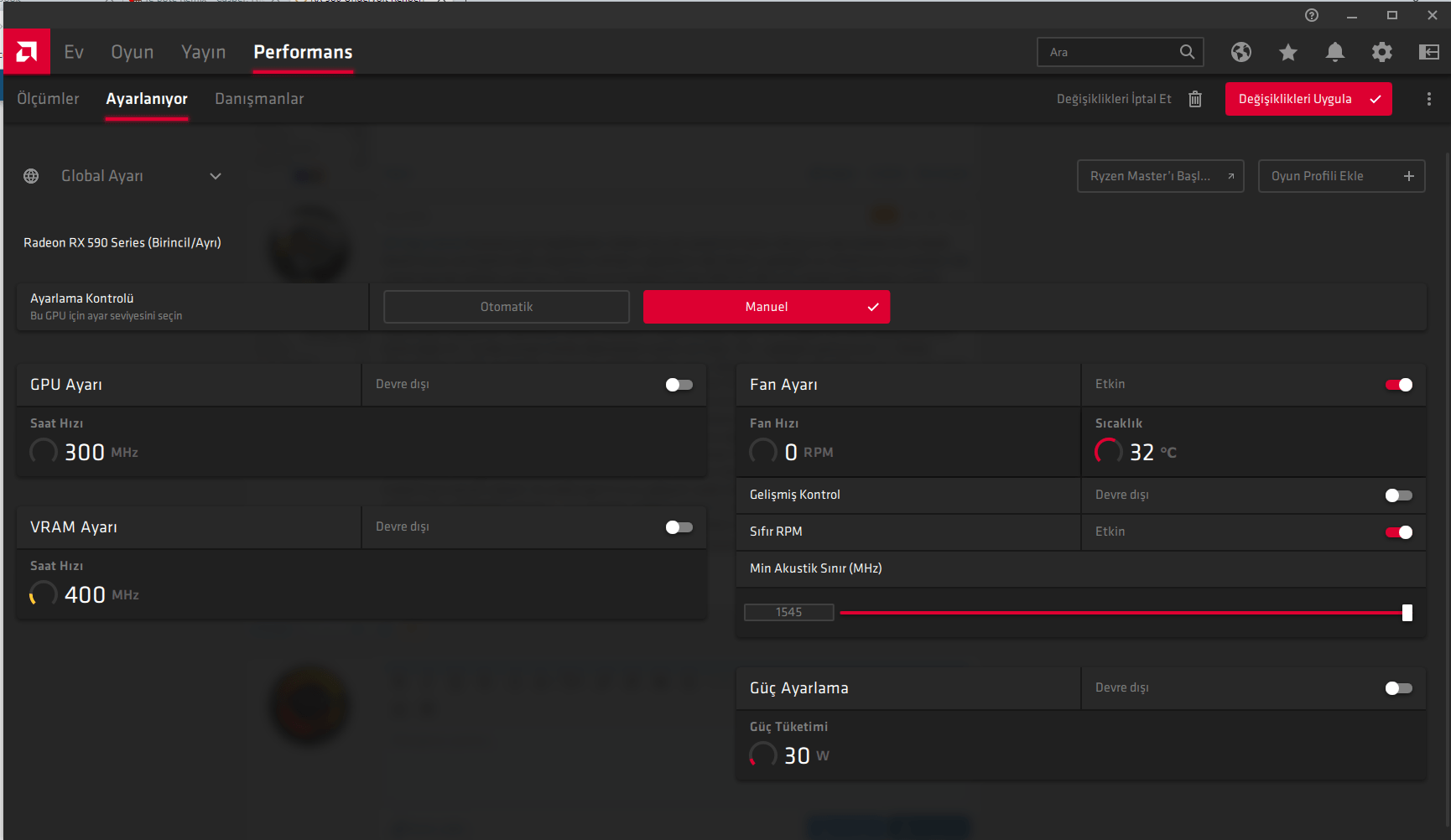The height and width of the screenshot is (840, 1451).
Task: Open the web browser globe icon
Action: pos(1241,52)
